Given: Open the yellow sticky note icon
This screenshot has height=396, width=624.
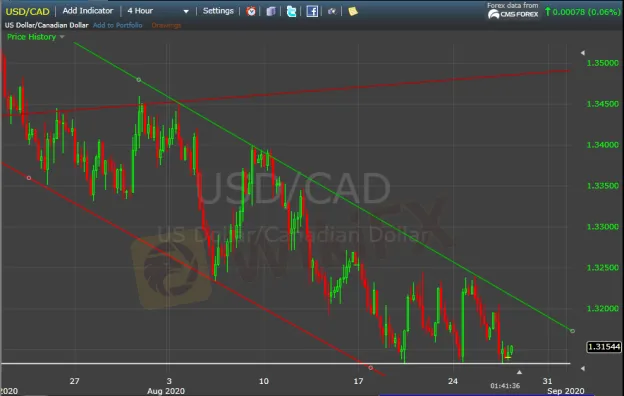Looking at the screenshot, I should [353, 11].
